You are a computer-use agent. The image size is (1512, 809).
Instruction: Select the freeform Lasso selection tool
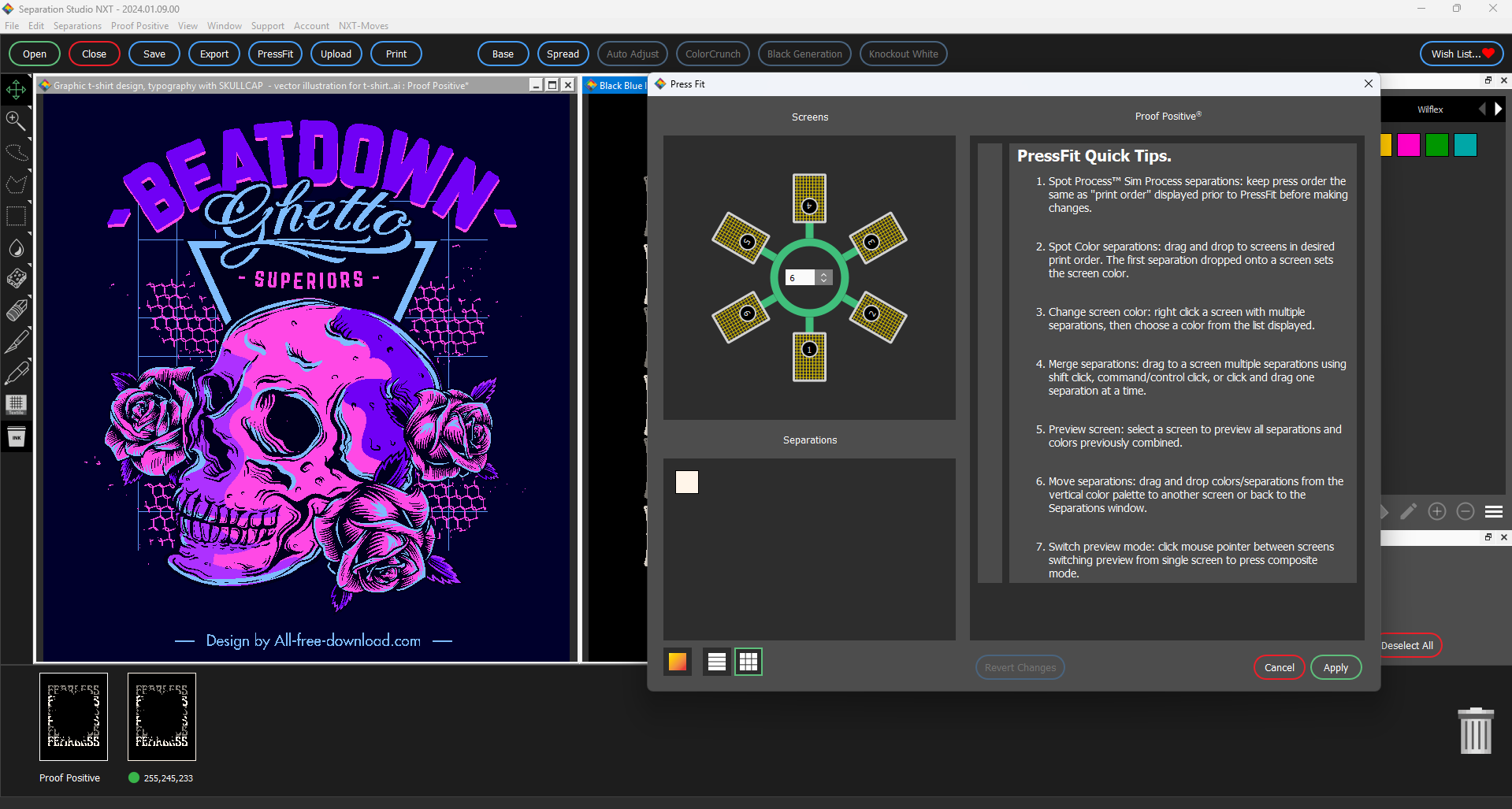[x=16, y=153]
